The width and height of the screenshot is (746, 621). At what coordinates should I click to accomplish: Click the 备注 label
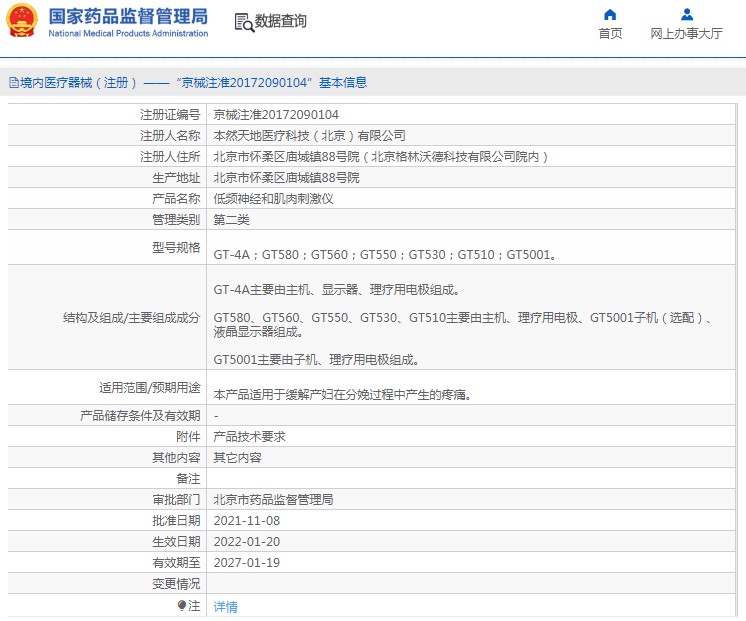point(188,478)
